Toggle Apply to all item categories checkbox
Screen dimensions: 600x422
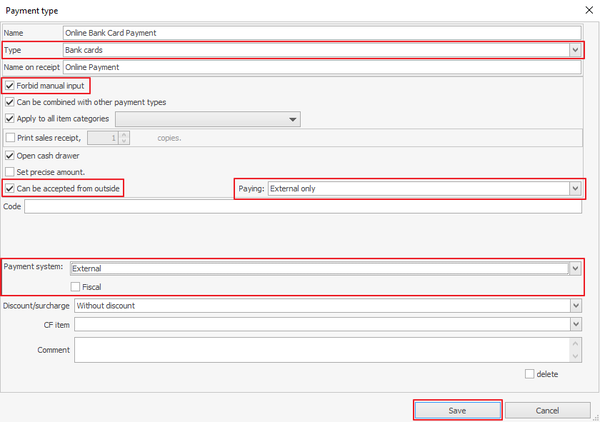point(10,119)
